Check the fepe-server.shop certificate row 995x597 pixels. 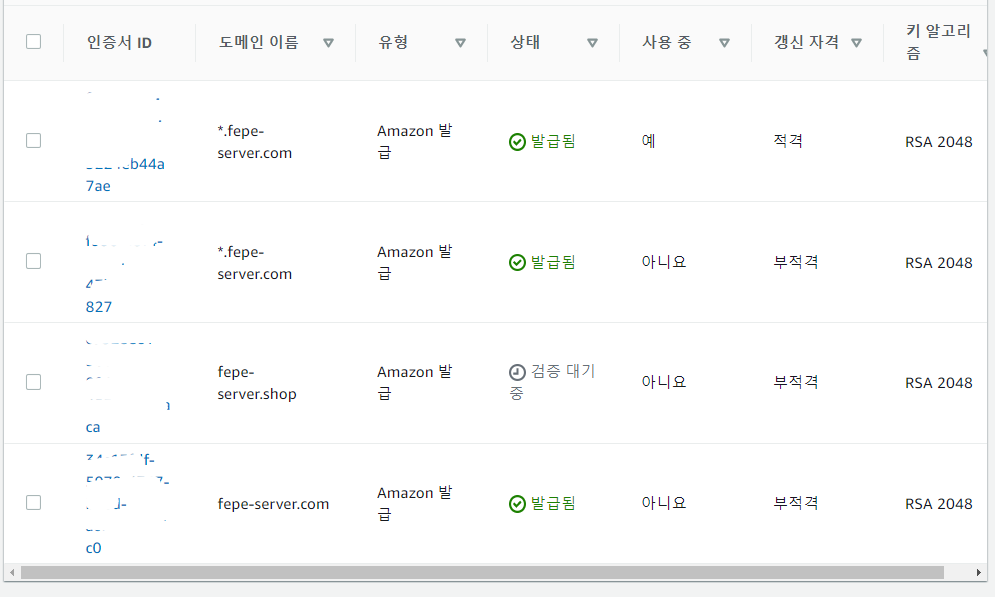[34, 382]
